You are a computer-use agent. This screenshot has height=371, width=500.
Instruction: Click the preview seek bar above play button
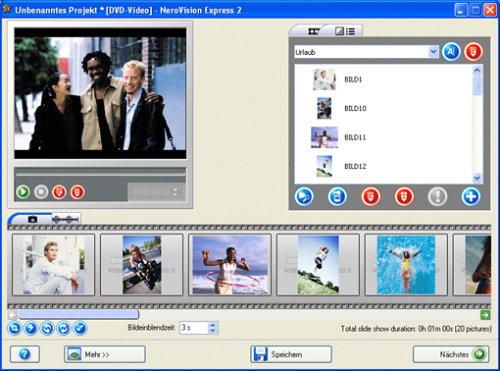(100, 174)
